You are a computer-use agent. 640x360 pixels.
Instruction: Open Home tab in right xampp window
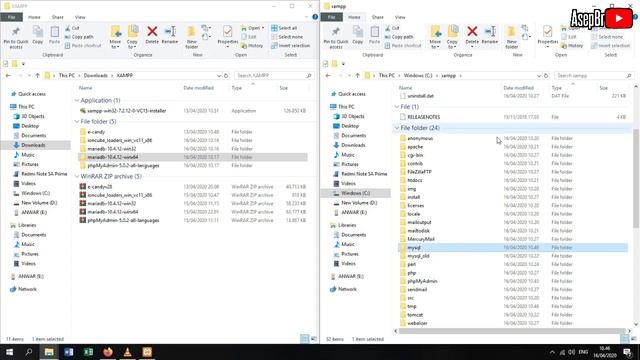coord(354,17)
